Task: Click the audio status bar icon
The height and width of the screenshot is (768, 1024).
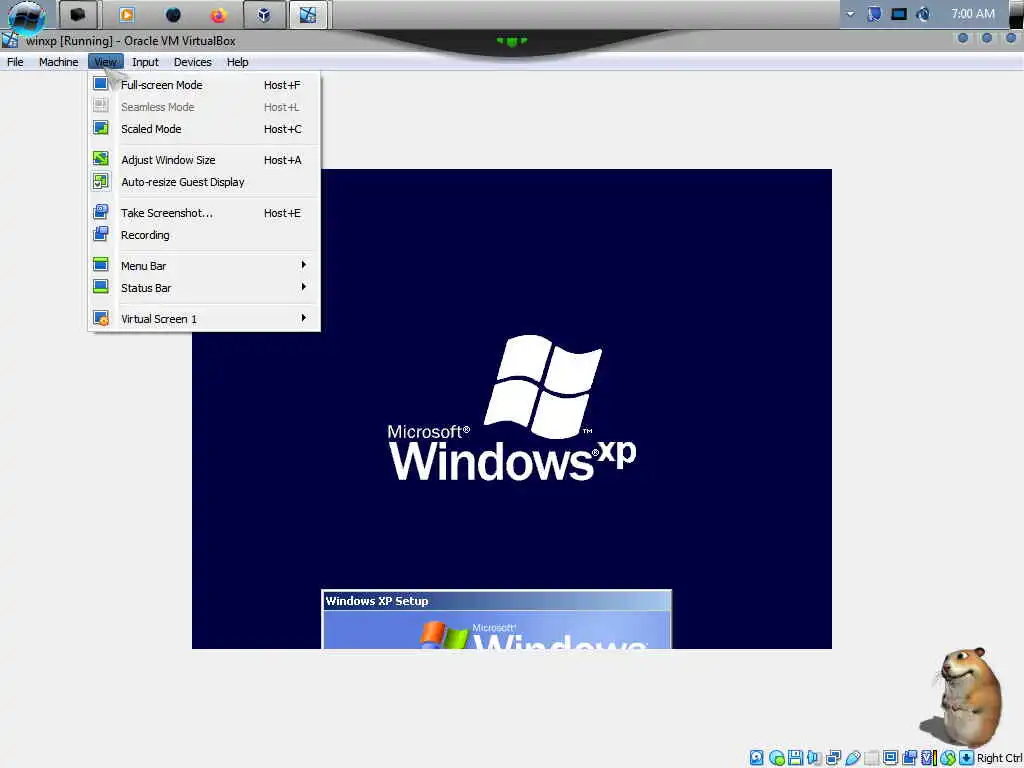Action: (x=814, y=758)
